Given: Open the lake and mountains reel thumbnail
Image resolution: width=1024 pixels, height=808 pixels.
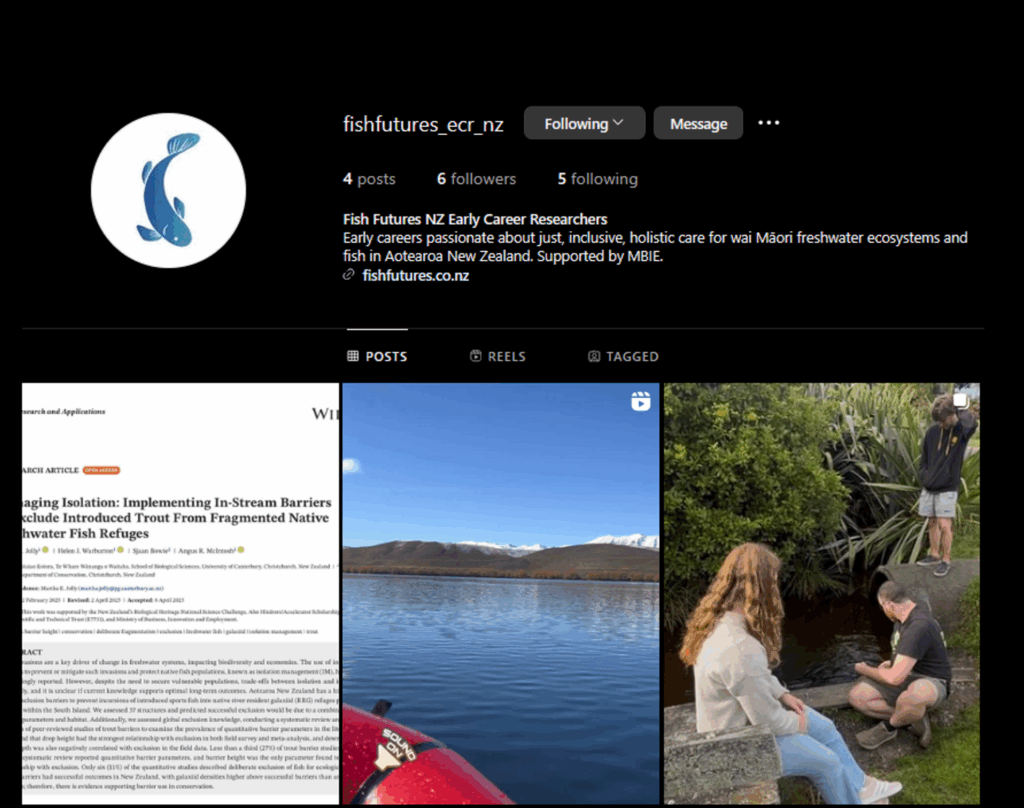Looking at the screenshot, I should click(501, 593).
